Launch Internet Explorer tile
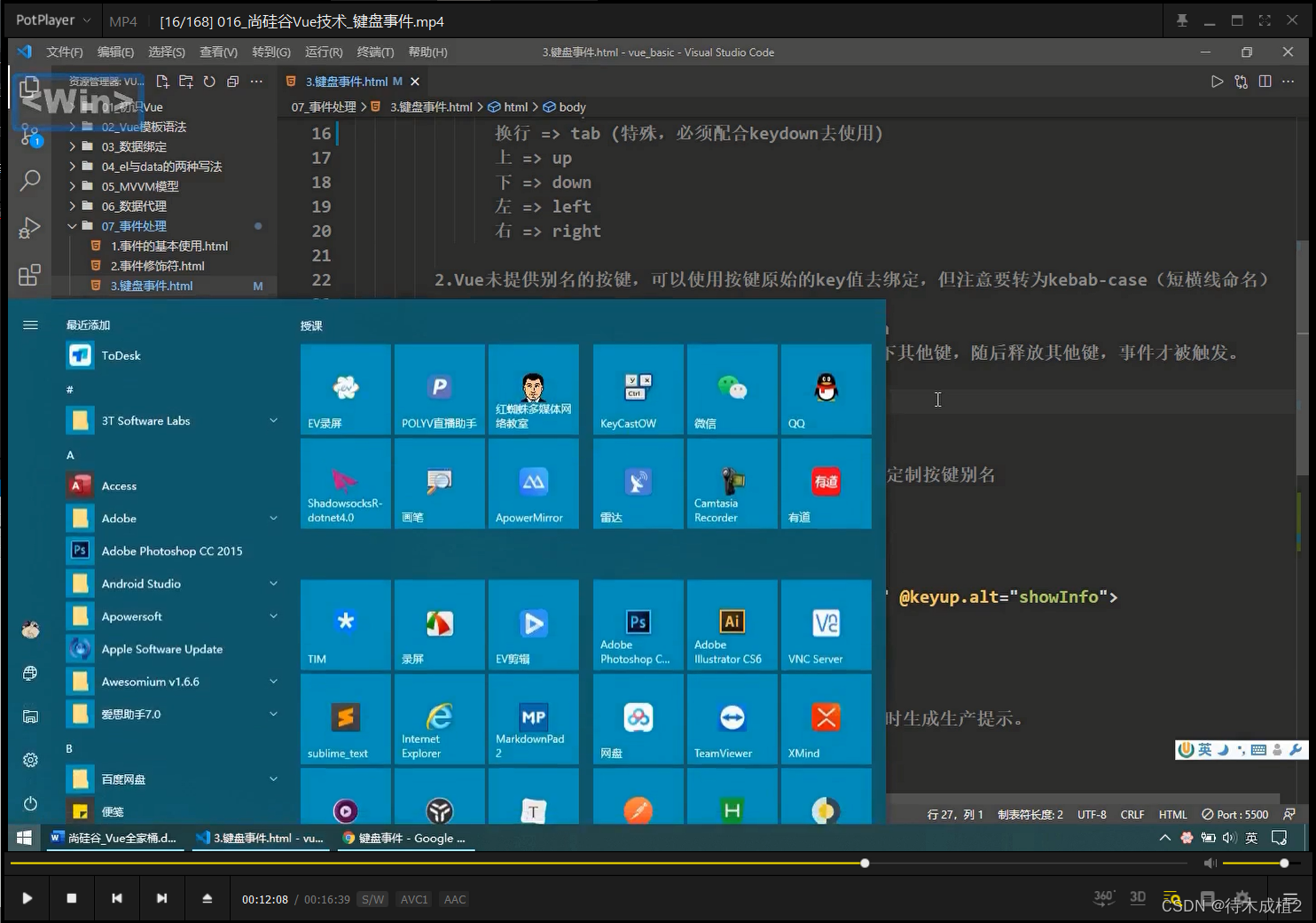1316x923 pixels. click(440, 719)
